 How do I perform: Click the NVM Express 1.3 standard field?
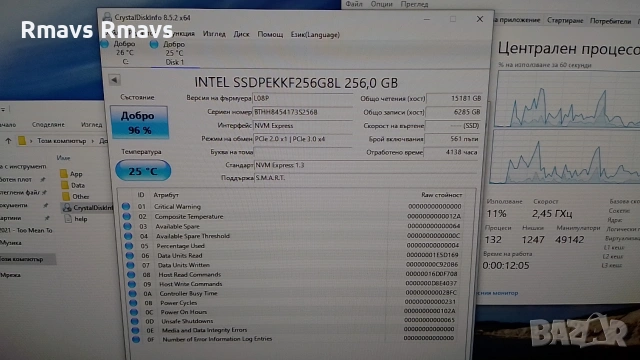click(366, 165)
